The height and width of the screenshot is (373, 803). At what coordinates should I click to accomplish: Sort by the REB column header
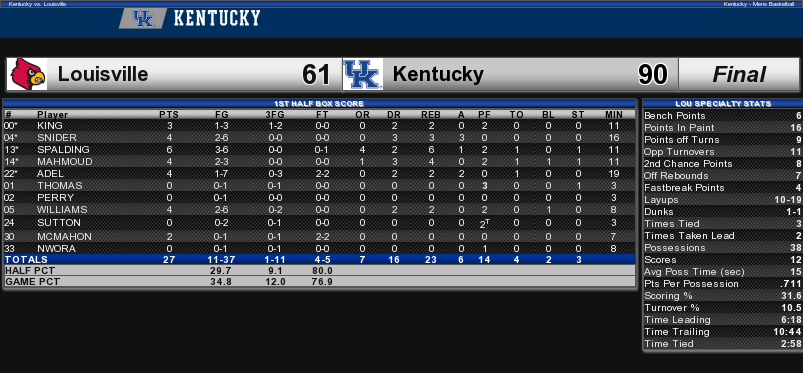click(431, 114)
